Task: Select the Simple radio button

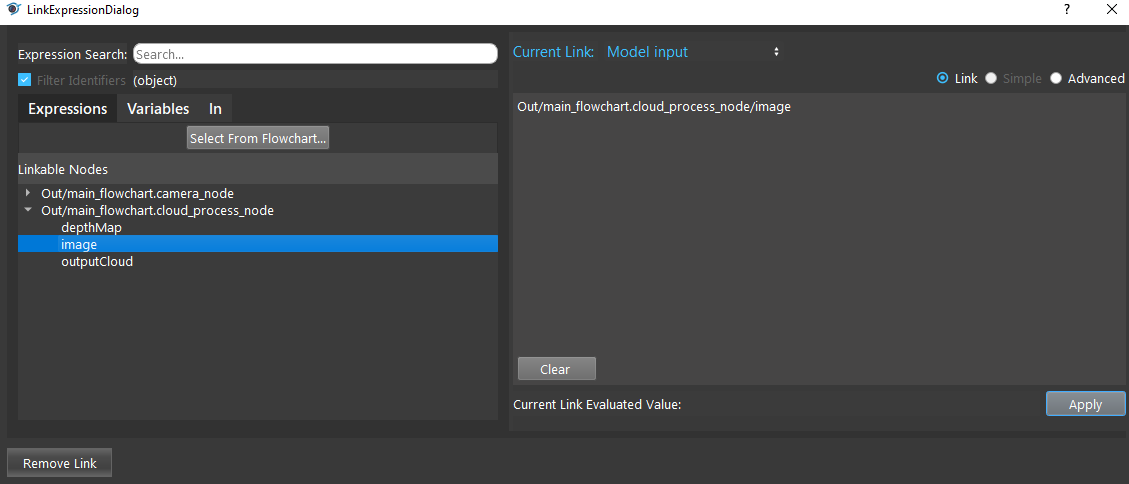Action: coord(991,79)
